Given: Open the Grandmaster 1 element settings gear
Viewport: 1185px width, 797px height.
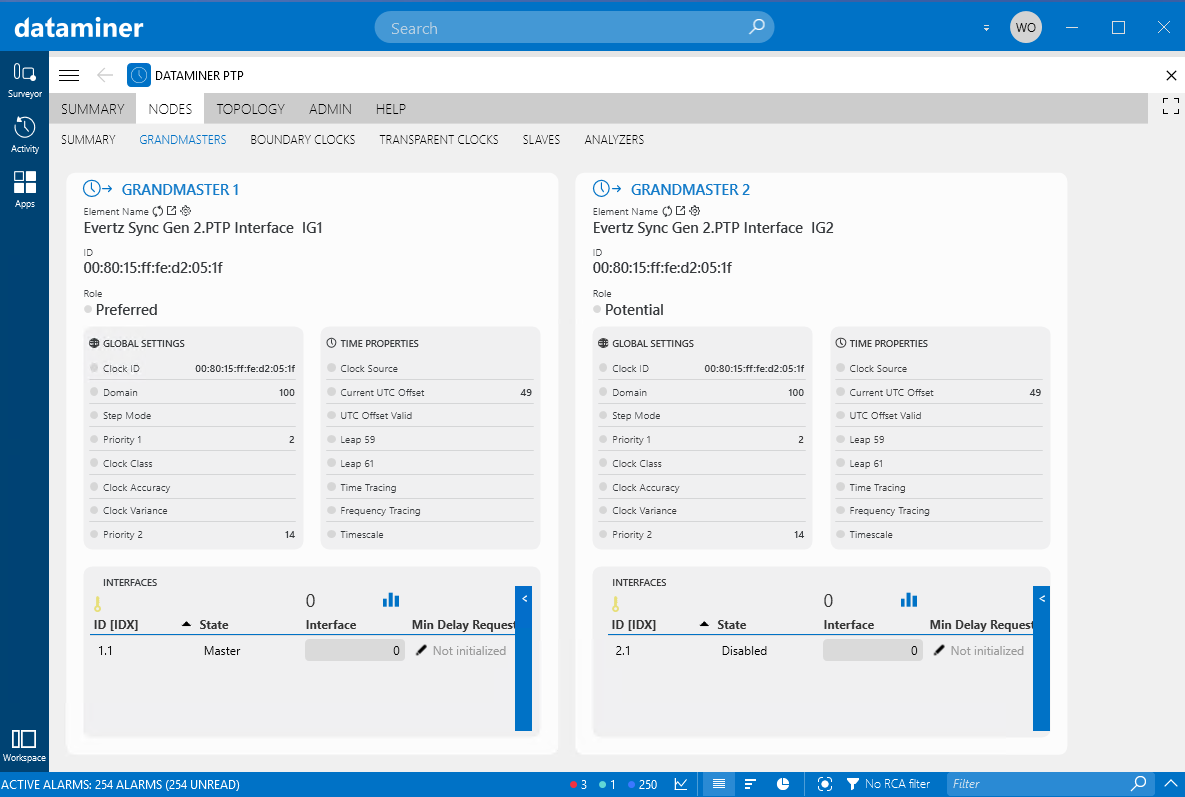Looking at the screenshot, I should pyautogui.click(x=186, y=211).
